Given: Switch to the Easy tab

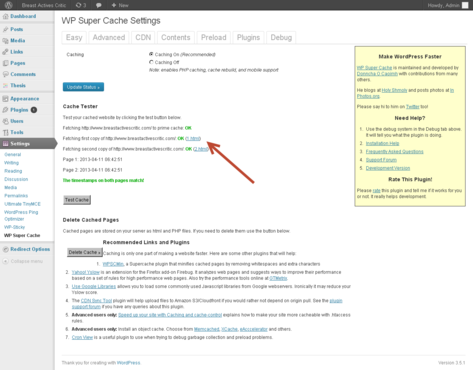Looking at the screenshot, I should point(74,37).
